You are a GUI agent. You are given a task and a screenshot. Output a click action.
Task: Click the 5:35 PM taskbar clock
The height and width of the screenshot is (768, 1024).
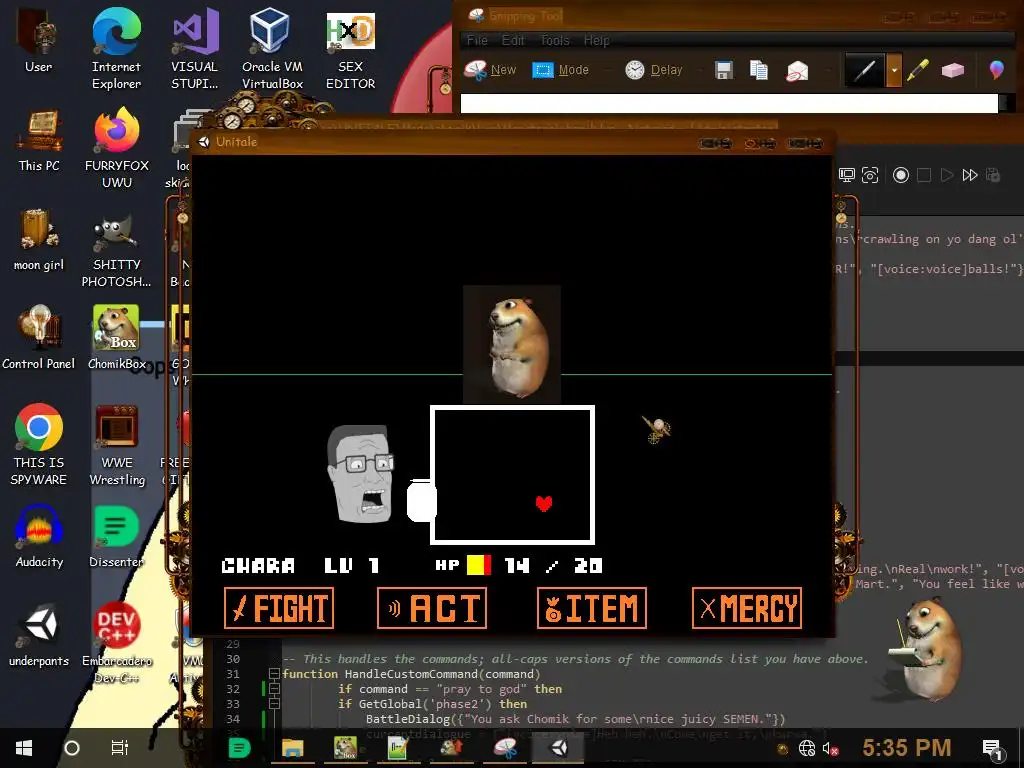[x=906, y=748]
